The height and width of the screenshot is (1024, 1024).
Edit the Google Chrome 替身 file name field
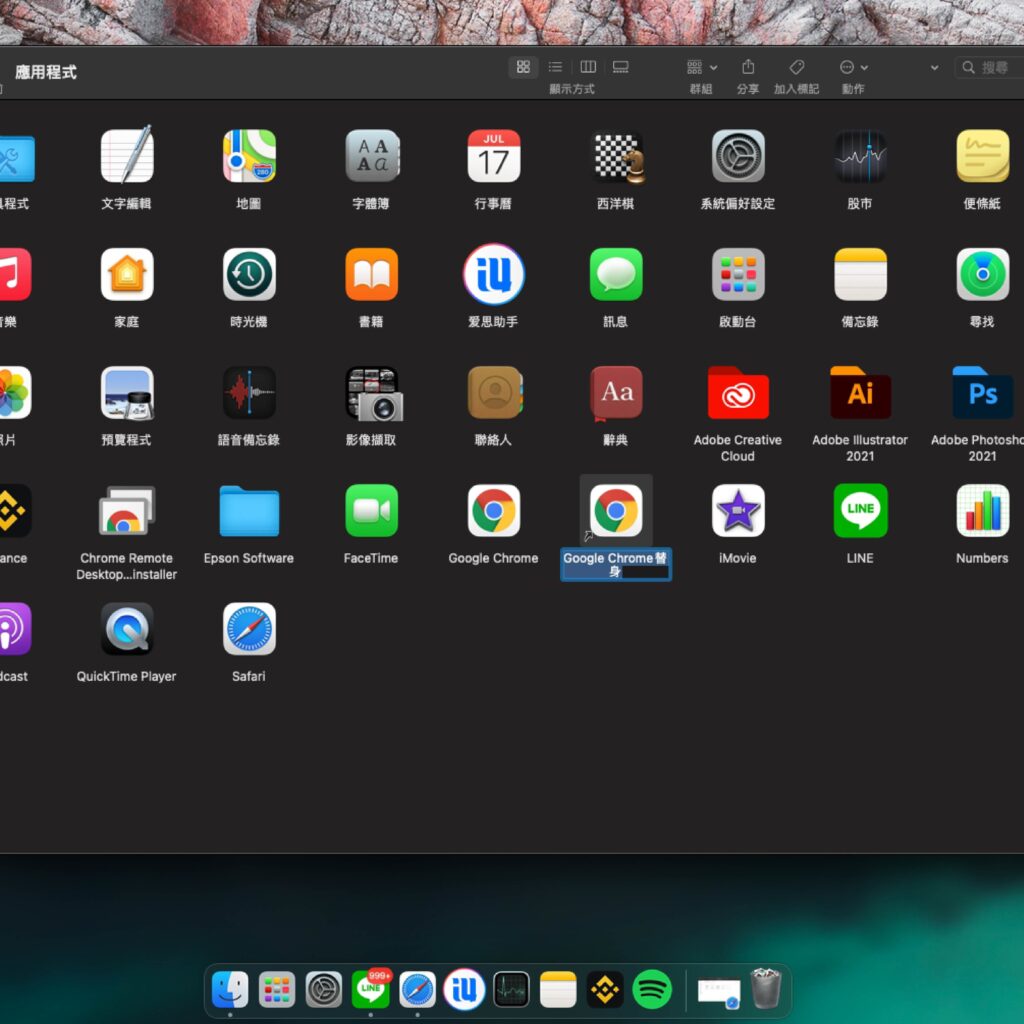616,565
